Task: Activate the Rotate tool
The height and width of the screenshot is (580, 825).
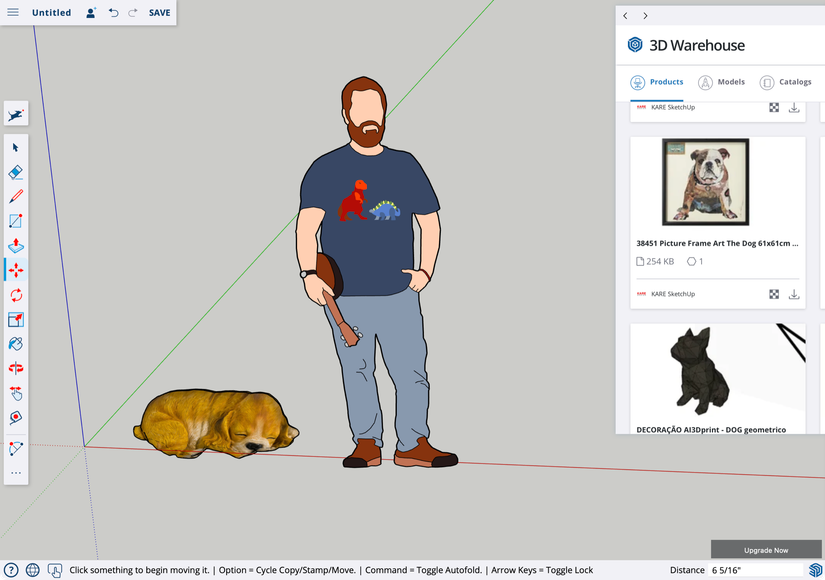Action: point(15,295)
